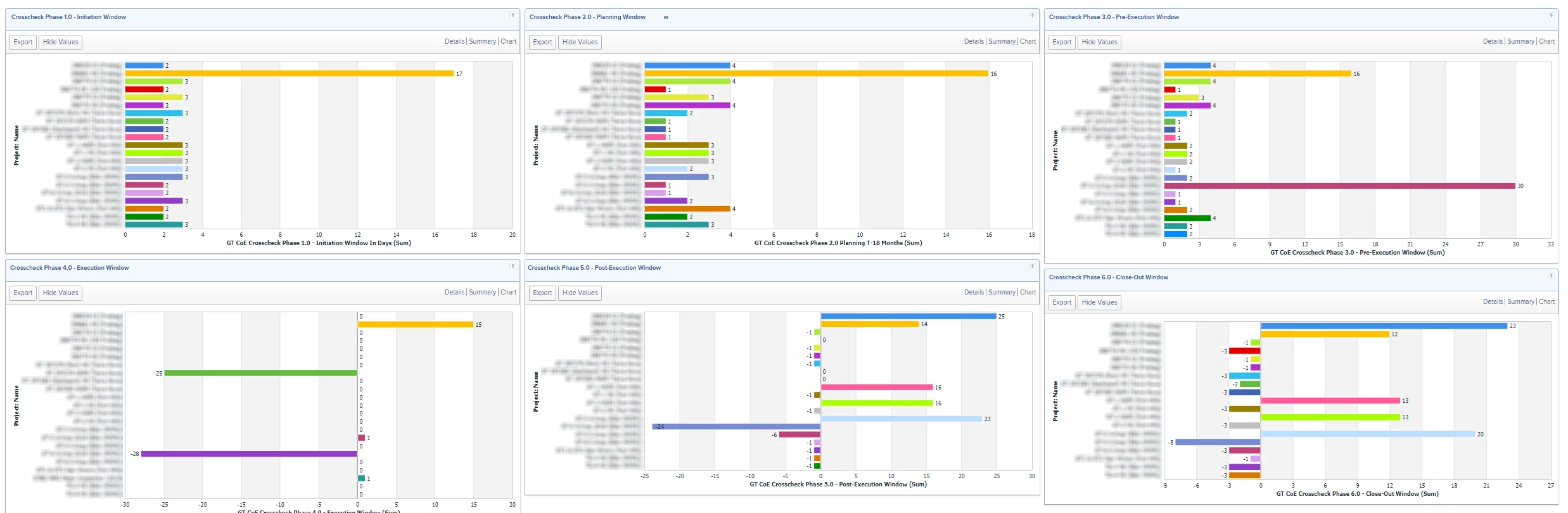Collapse the Phase 6.0 Close-Out Window panel
This screenshot has width=1568, height=513.
[x=1551, y=275]
